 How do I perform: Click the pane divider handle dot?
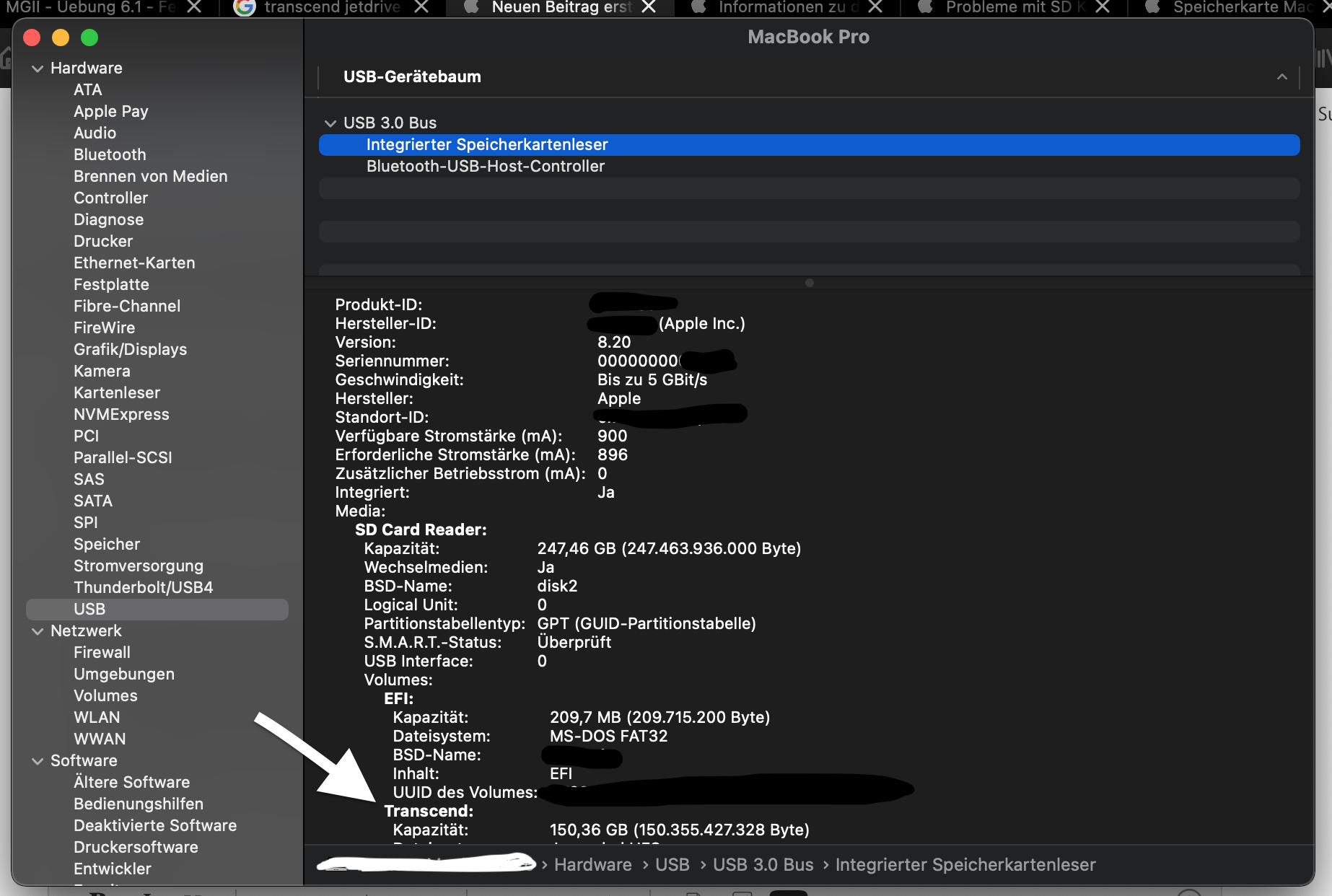click(x=810, y=283)
